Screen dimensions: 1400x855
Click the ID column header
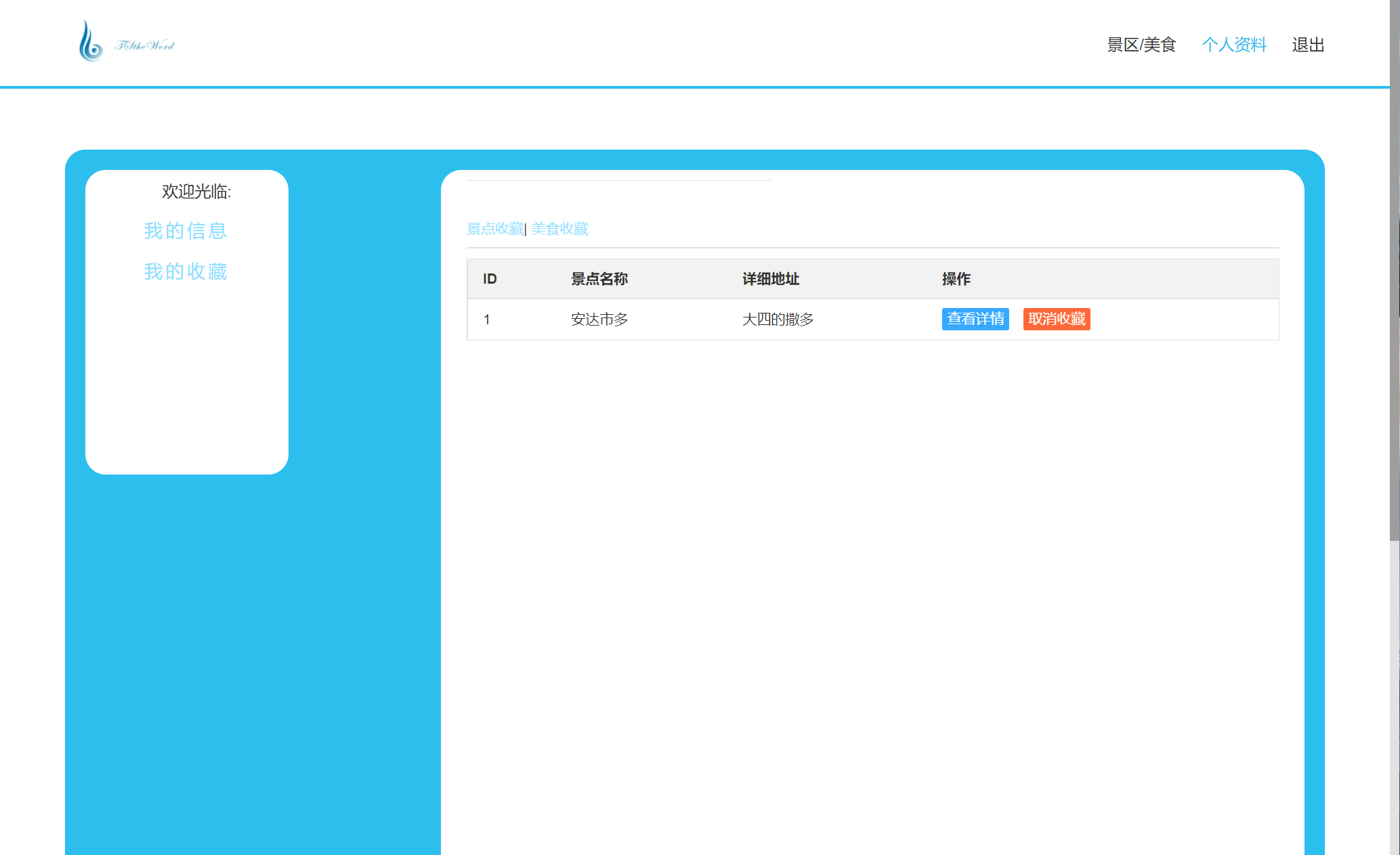[489, 279]
